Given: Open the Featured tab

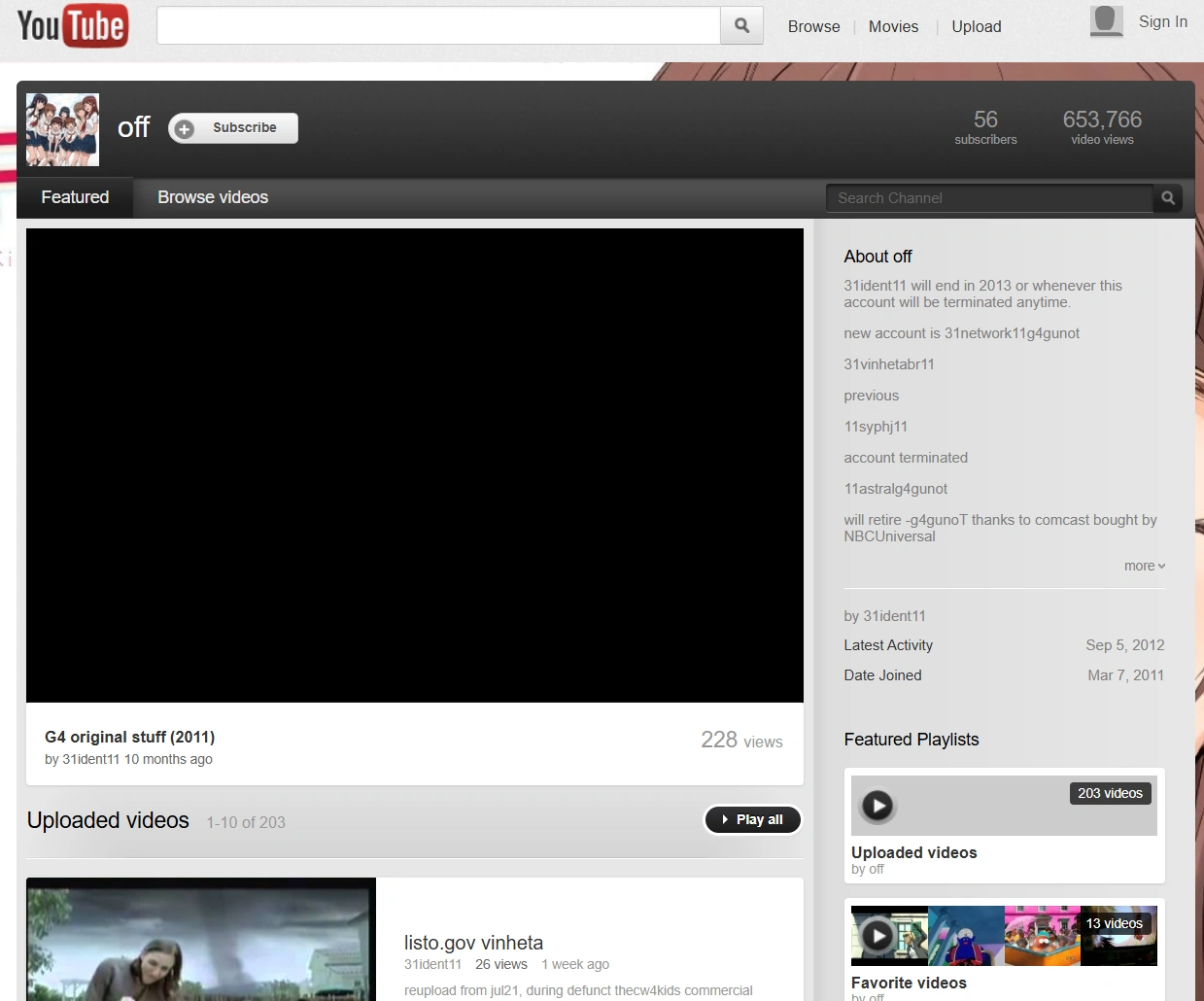Looking at the screenshot, I should pos(75,197).
